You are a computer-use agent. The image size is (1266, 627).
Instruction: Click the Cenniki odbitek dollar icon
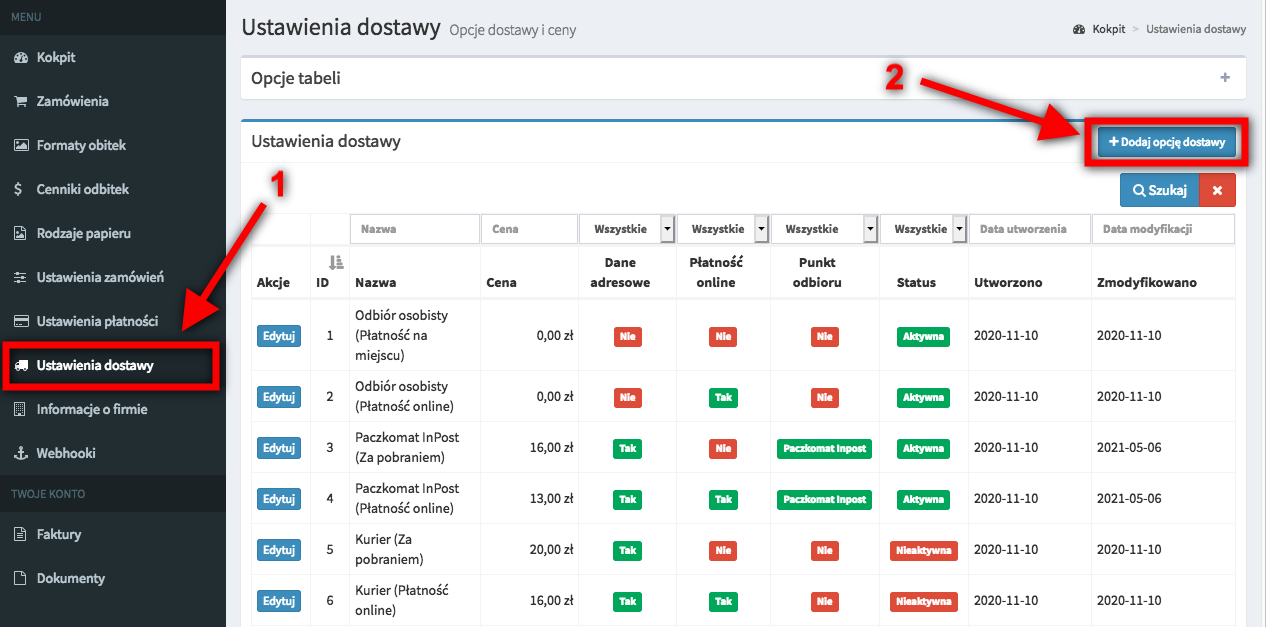coord(20,190)
